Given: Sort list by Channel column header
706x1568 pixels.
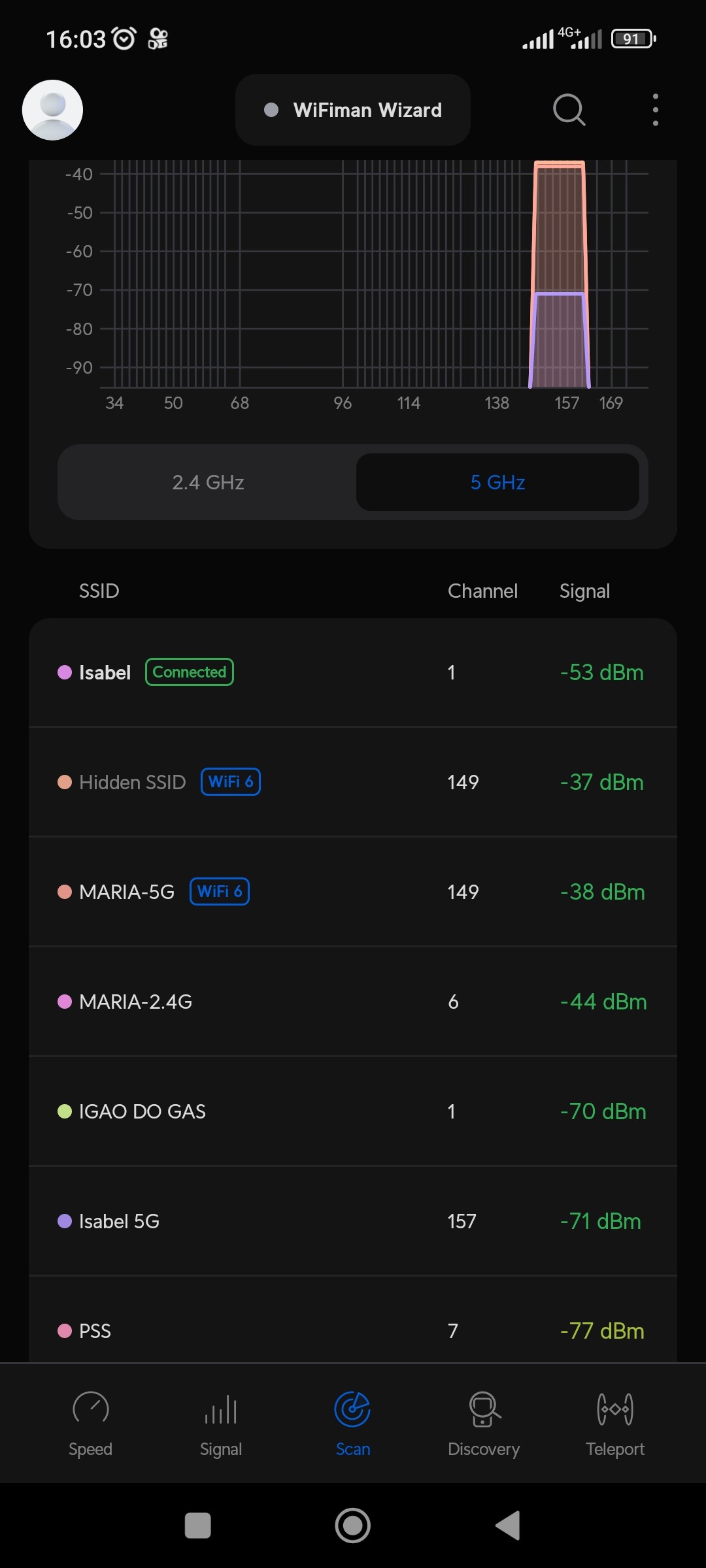Looking at the screenshot, I should 482,591.
